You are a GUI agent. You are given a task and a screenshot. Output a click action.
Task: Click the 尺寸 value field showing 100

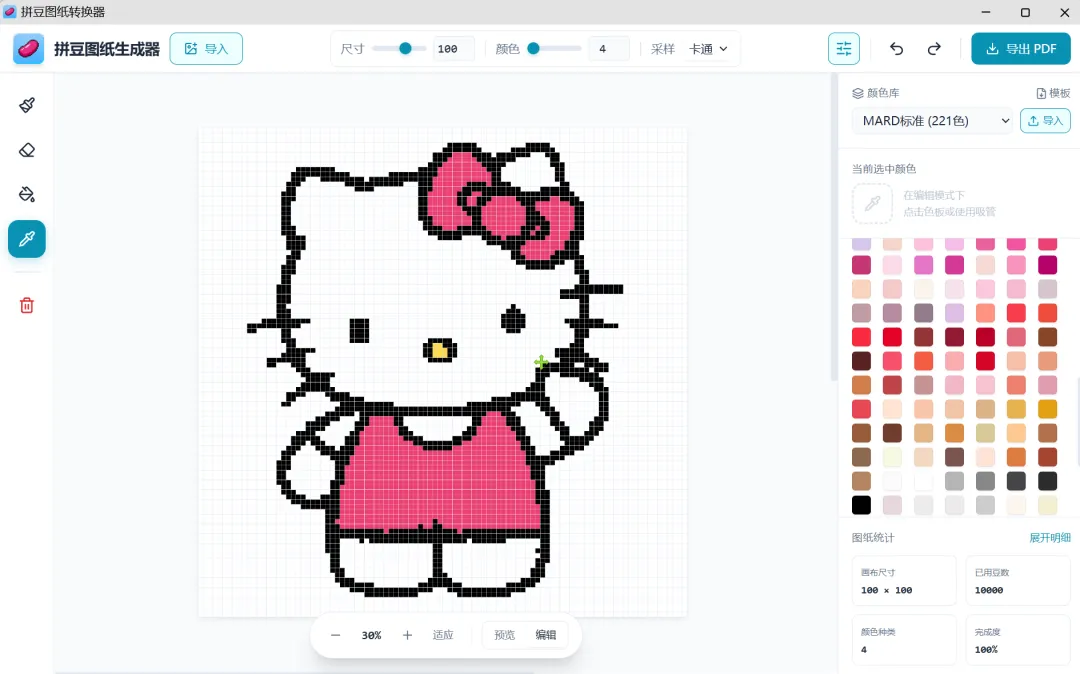click(x=453, y=49)
